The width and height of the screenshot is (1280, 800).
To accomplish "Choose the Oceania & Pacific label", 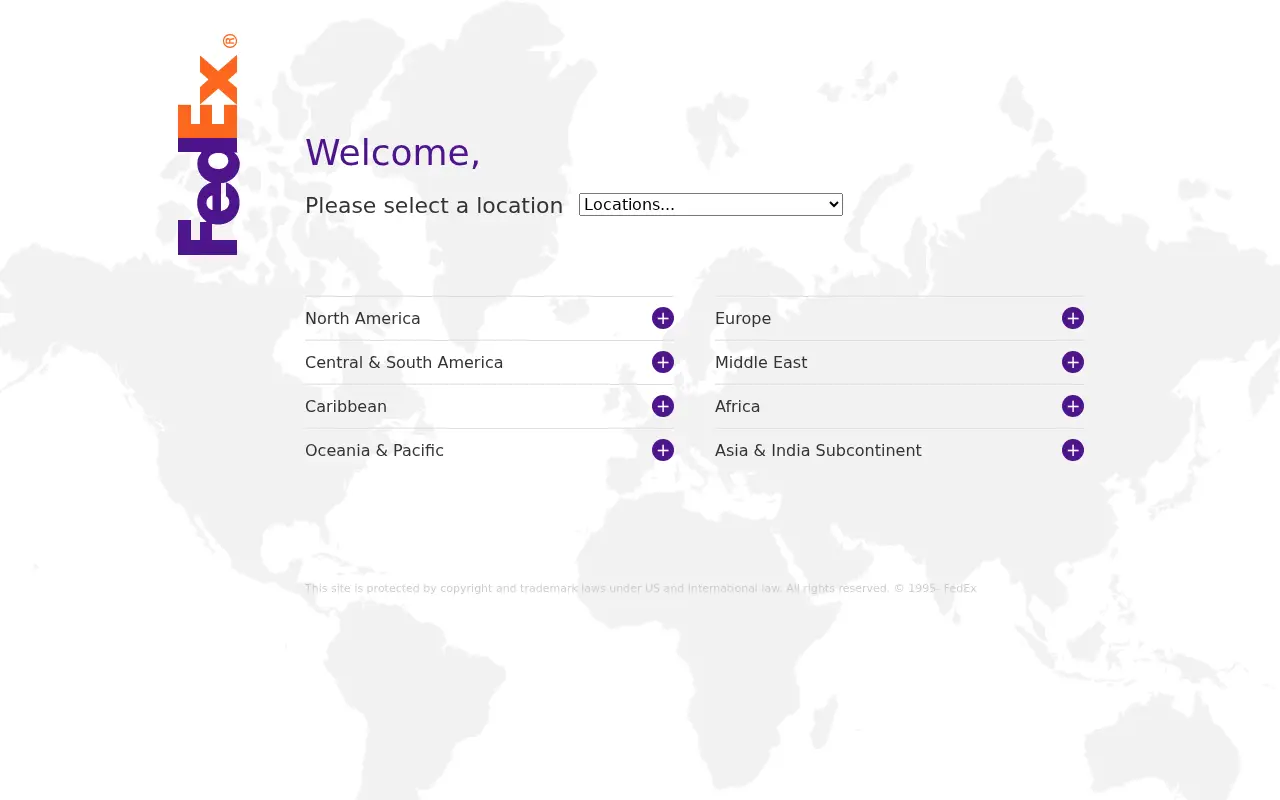I will [374, 450].
